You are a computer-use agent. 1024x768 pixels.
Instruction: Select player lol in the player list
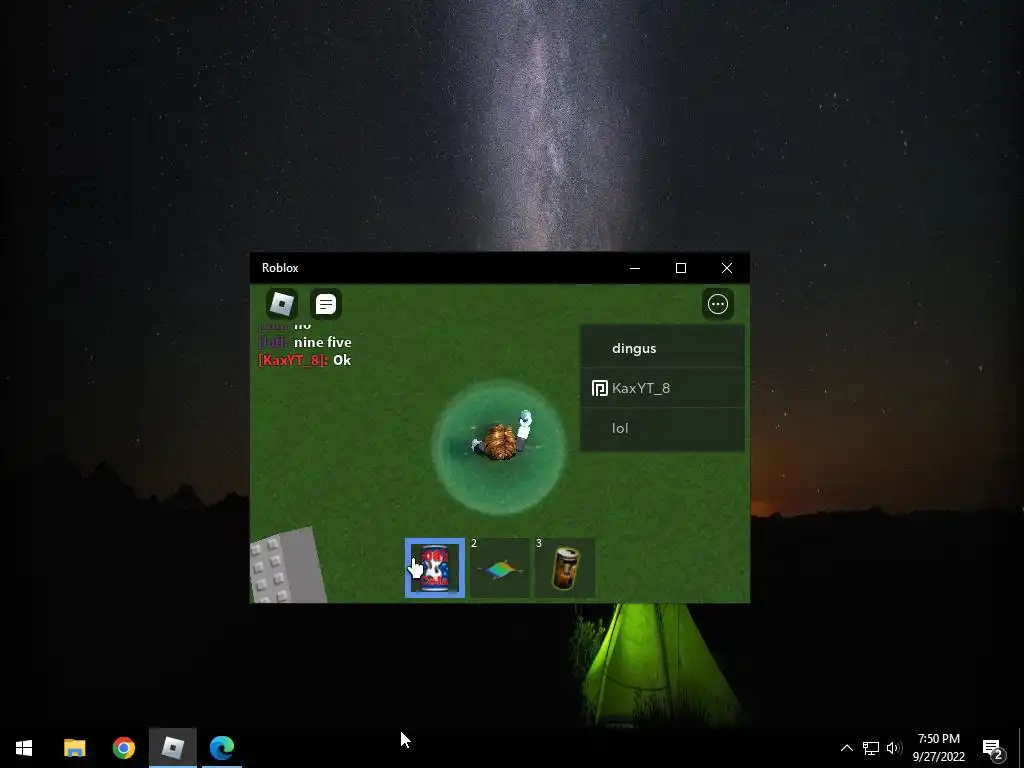click(x=662, y=428)
